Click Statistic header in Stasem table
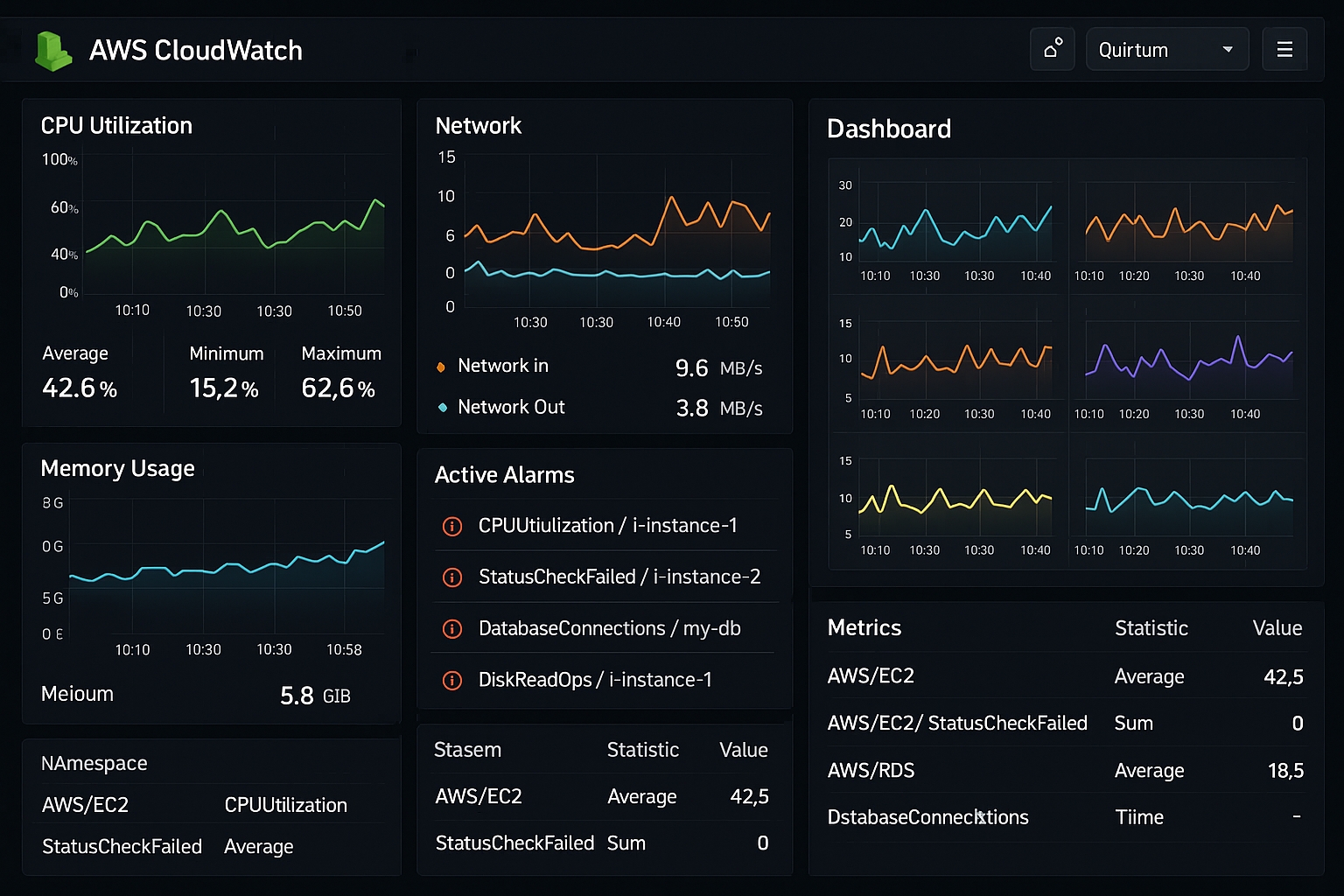 (642, 750)
